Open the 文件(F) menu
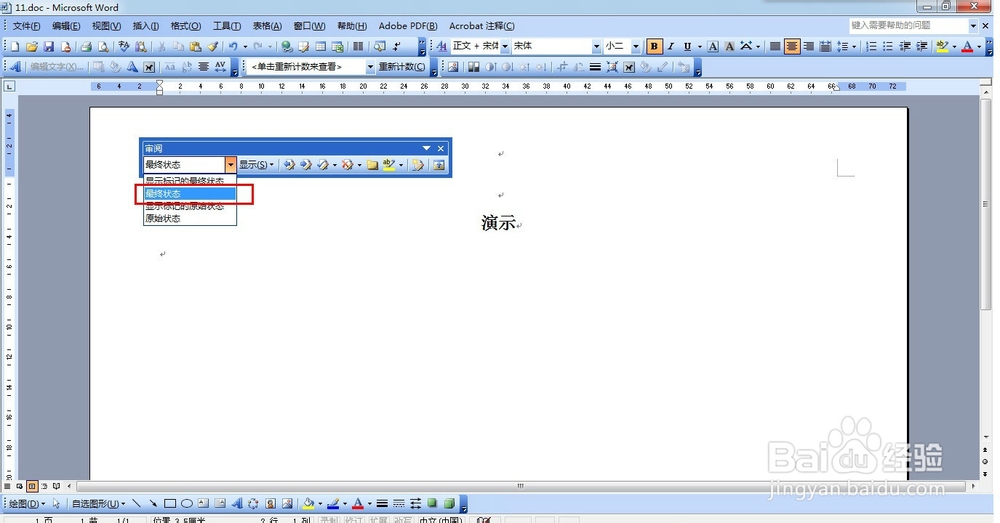 coord(26,26)
